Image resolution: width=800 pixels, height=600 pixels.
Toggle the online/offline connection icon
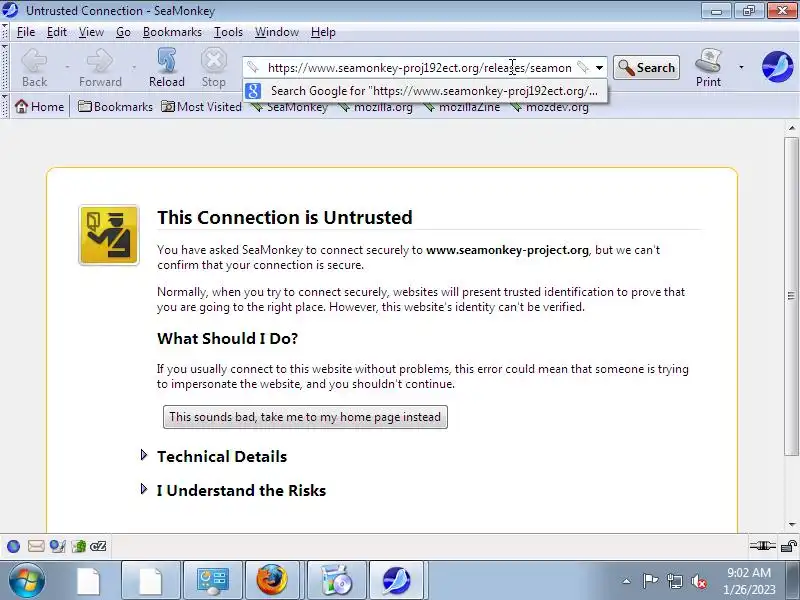pyautogui.click(x=762, y=546)
